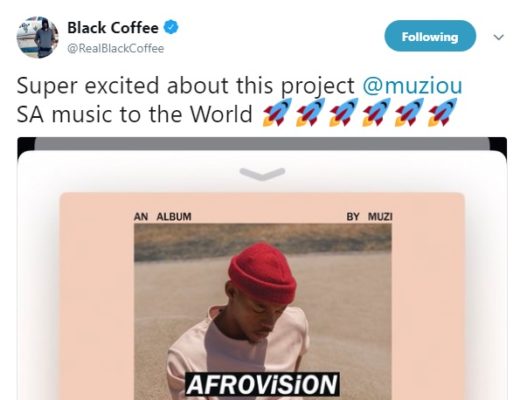Image resolution: width=520 pixels, height=400 pixels.
Task: Click the blue verified badge
Action: (171, 27)
